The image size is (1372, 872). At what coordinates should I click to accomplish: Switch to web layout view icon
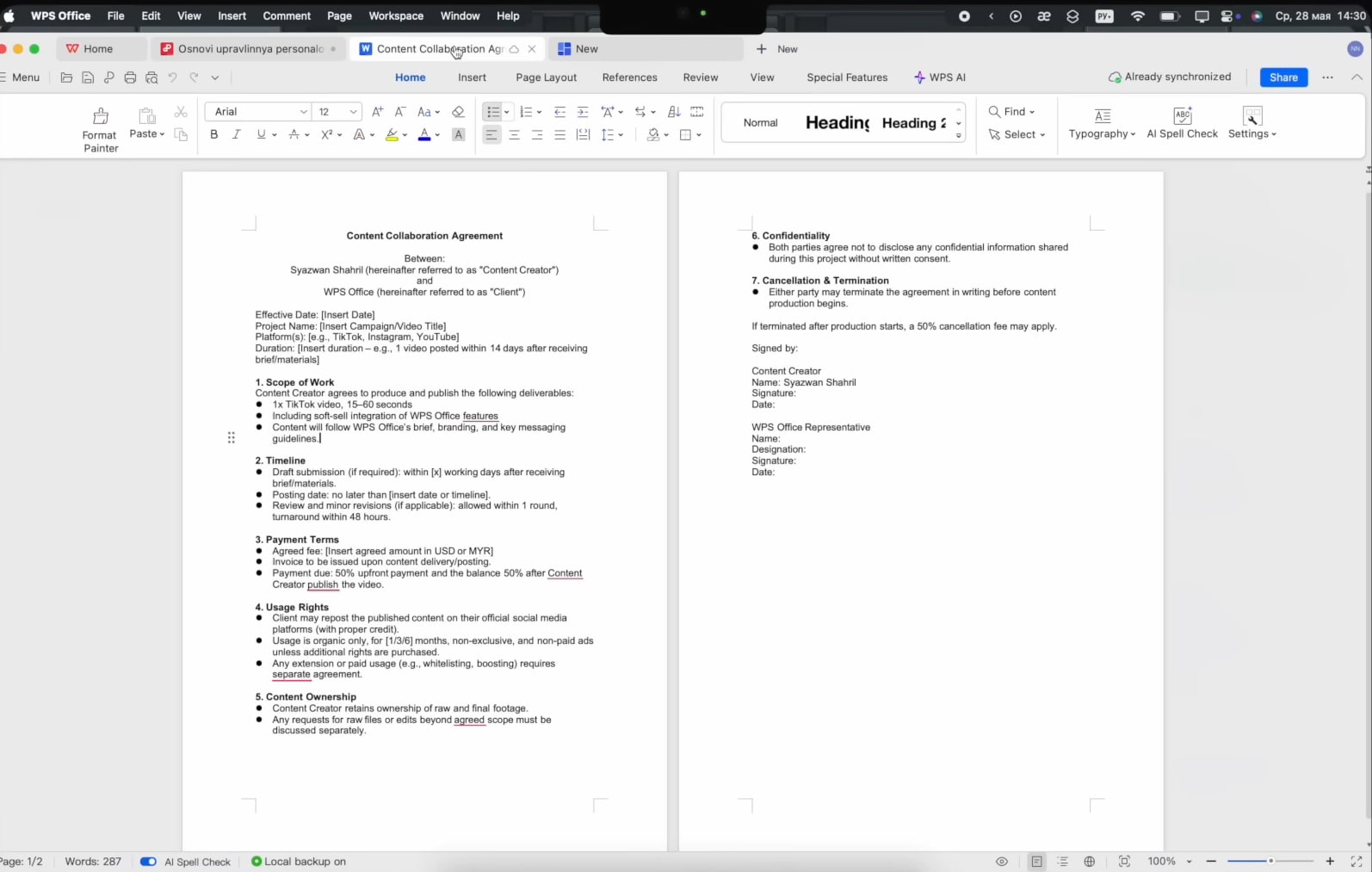1090,861
